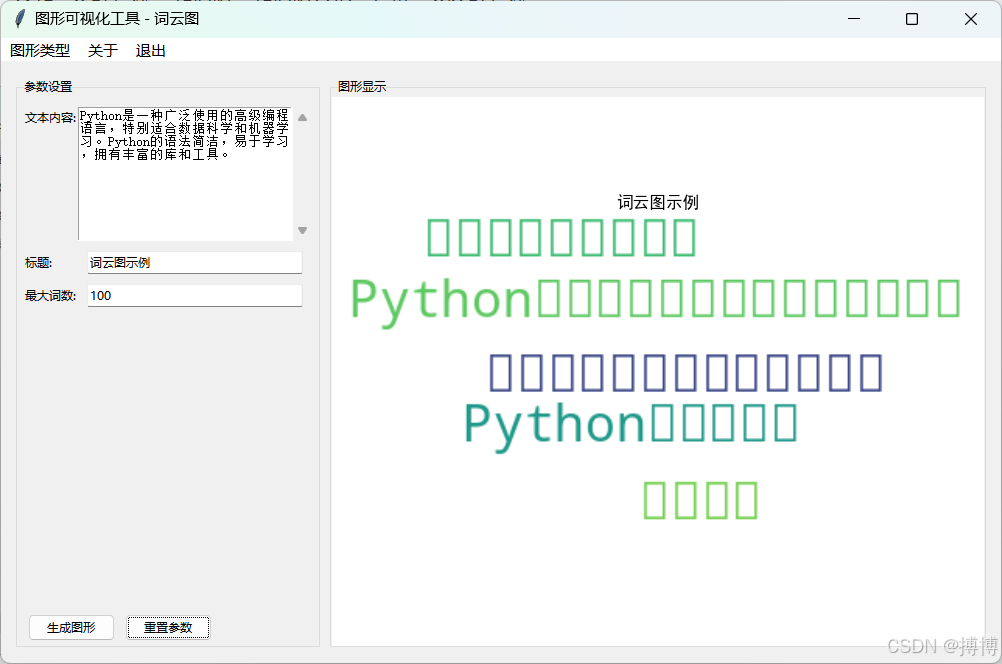Click the 标题 input field
This screenshot has width=1002, height=664.
click(x=194, y=263)
